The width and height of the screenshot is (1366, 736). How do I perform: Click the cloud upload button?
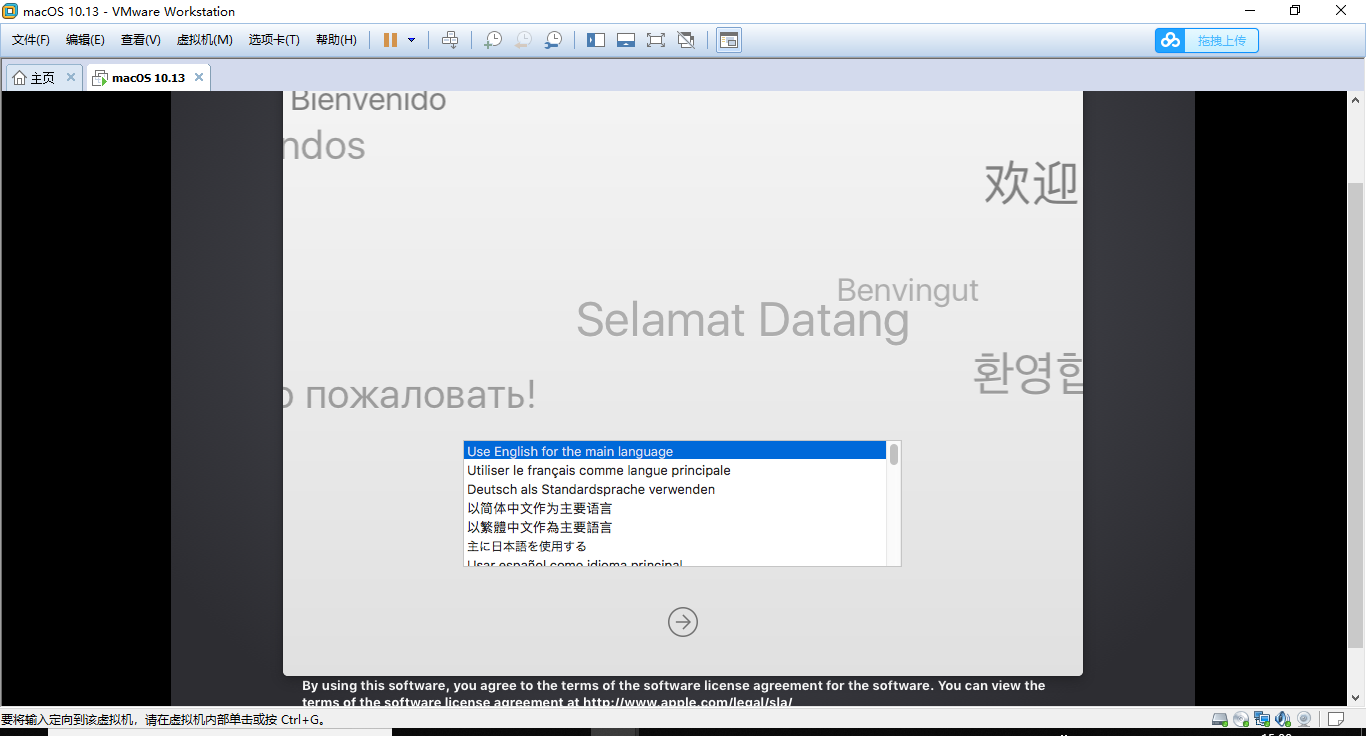coord(1207,40)
